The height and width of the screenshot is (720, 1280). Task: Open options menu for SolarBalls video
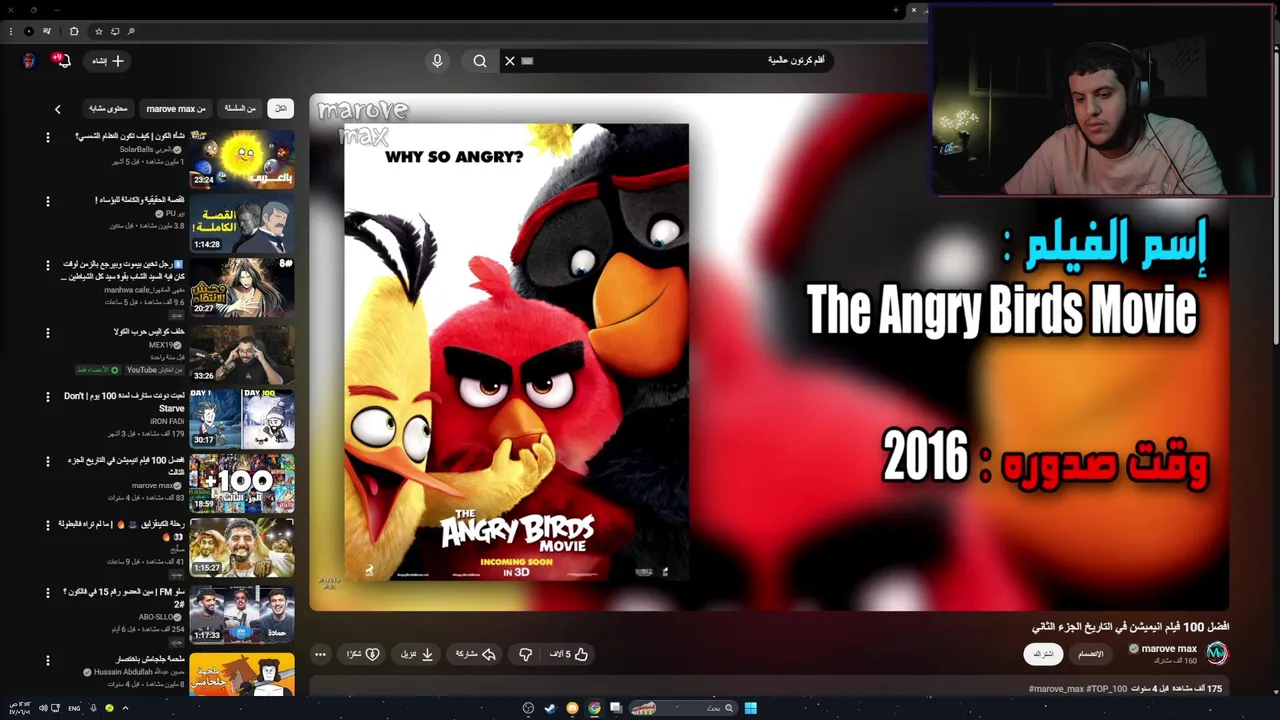47,137
